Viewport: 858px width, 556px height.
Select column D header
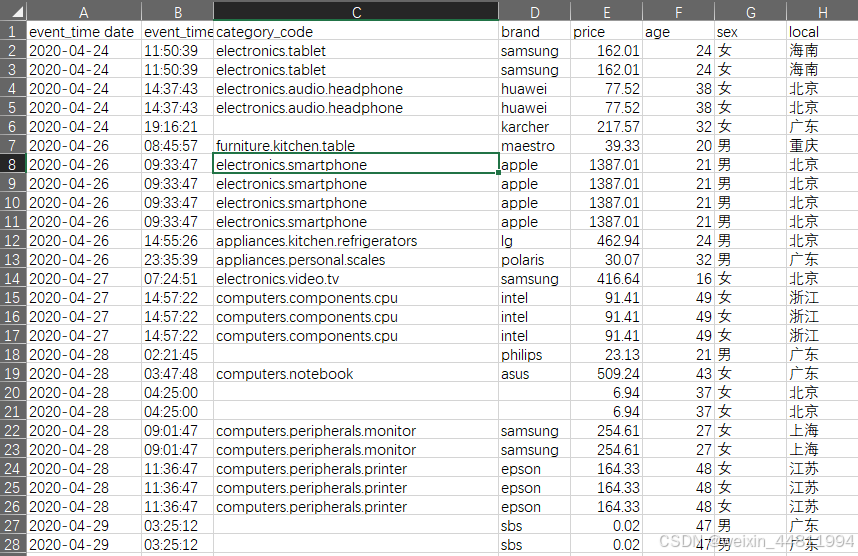535,11
